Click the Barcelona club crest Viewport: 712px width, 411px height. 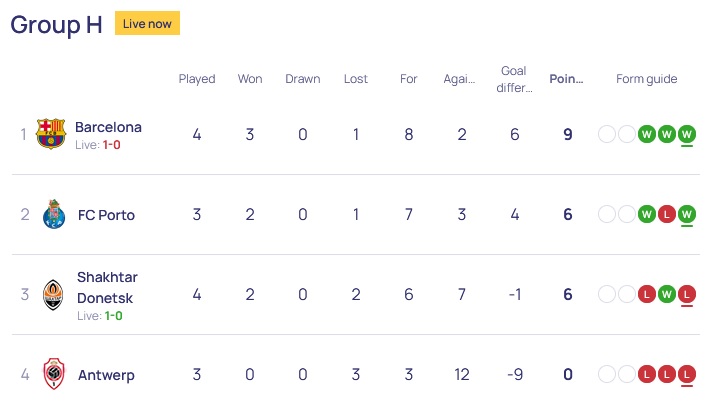(x=51, y=134)
